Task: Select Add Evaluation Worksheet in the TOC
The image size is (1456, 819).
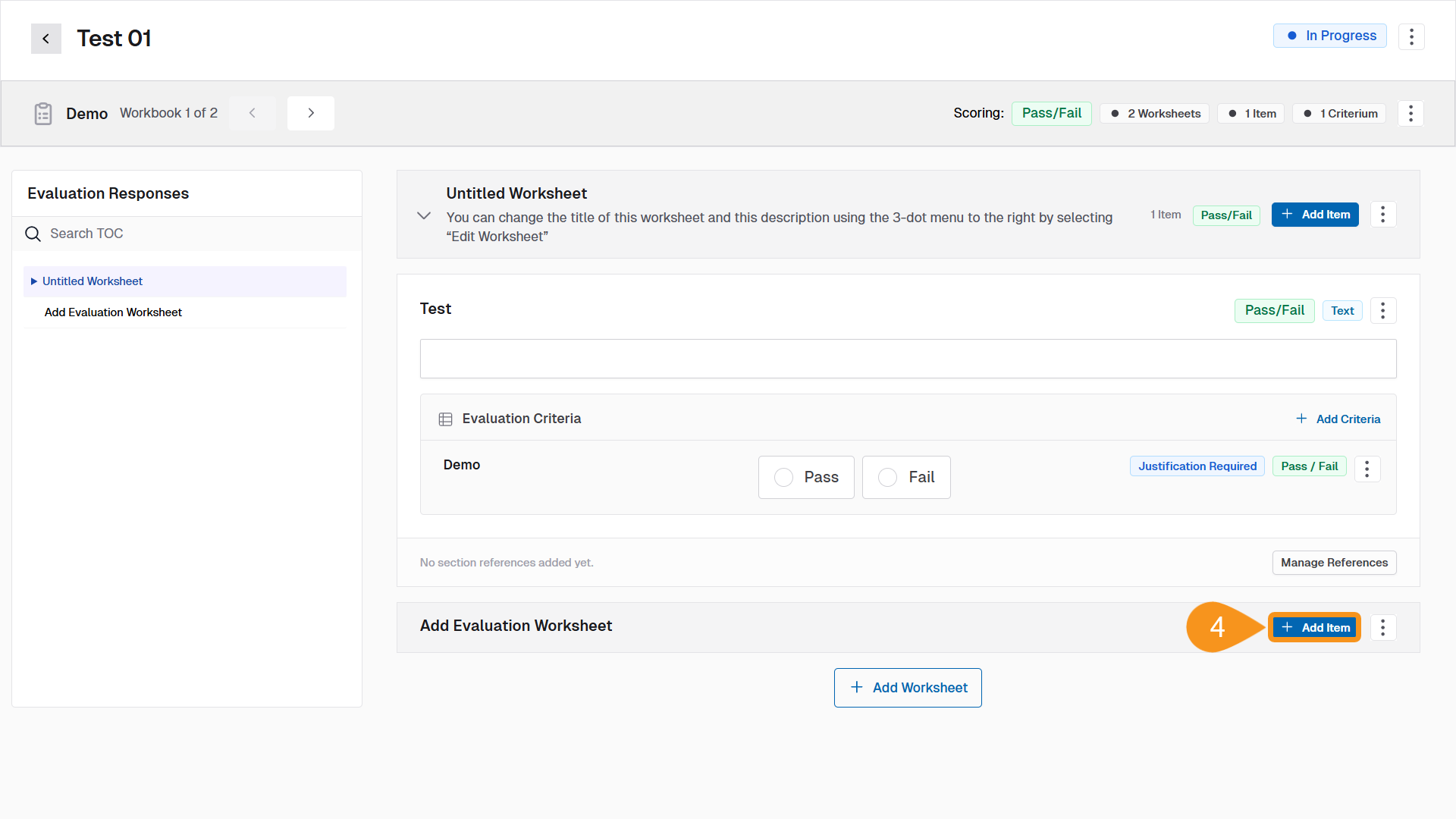Action: [113, 312]
